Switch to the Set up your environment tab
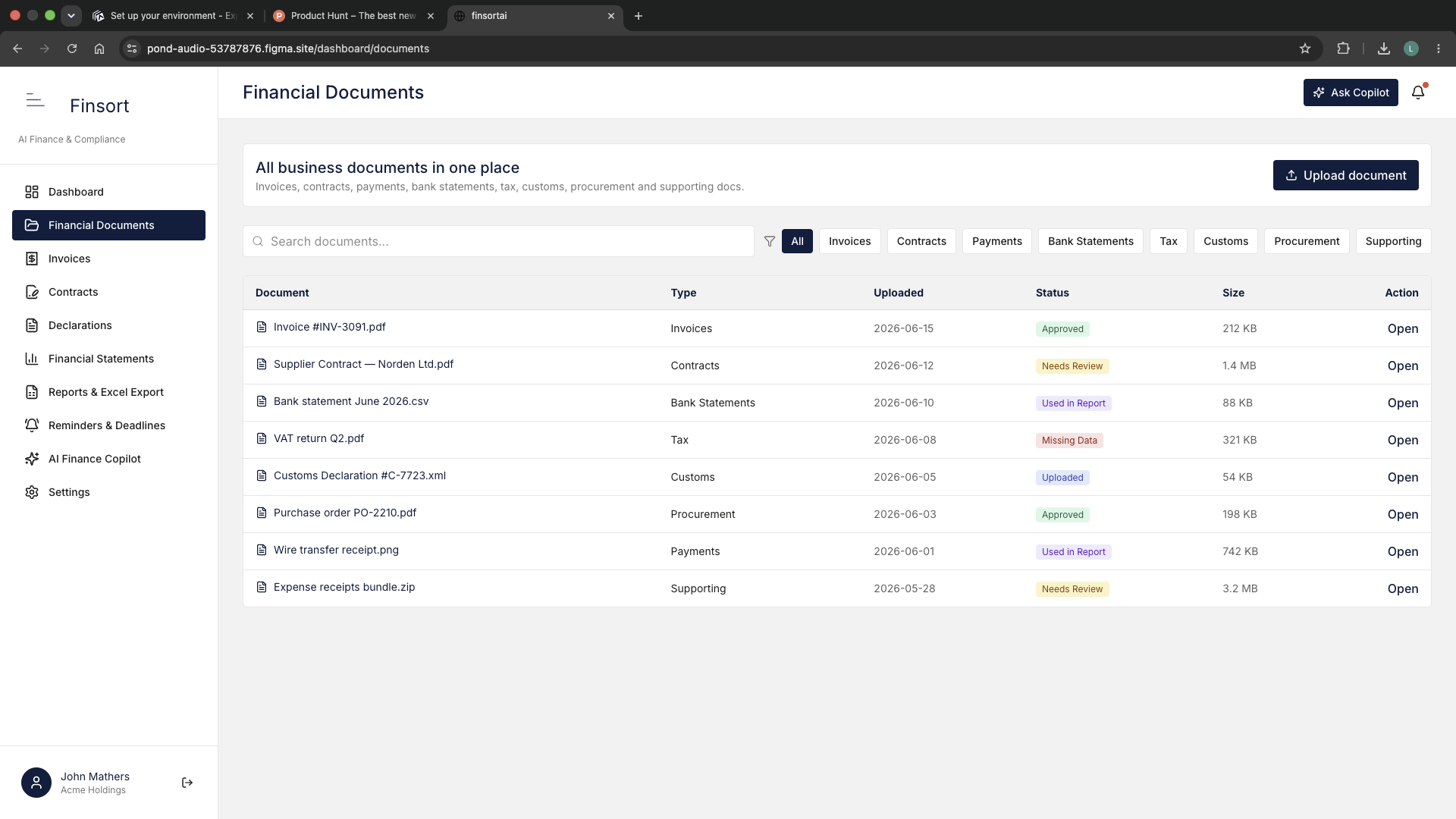This screenshot has height=819, width=1456. [173, 16]
